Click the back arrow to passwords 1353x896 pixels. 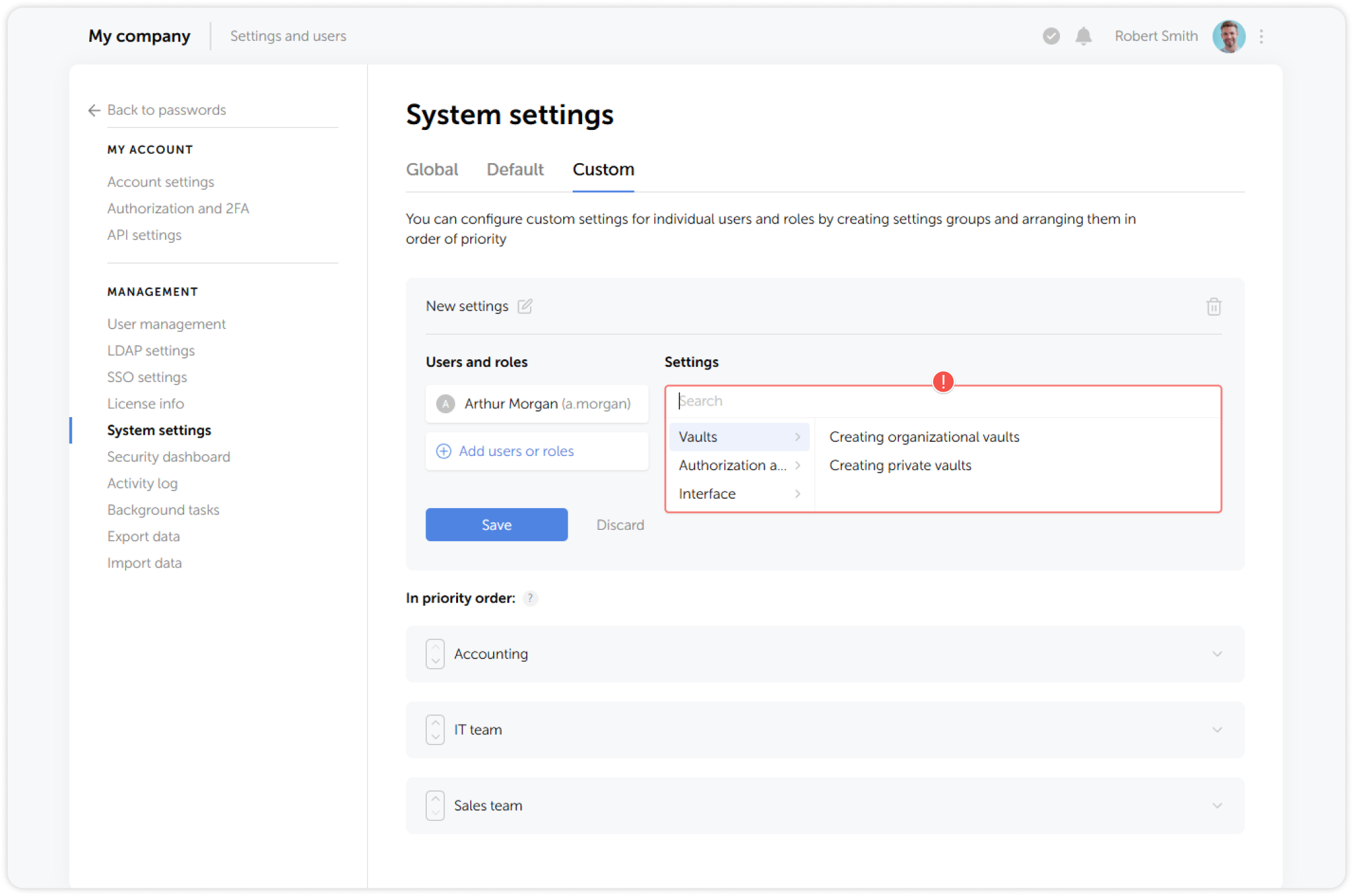(93, 110)
